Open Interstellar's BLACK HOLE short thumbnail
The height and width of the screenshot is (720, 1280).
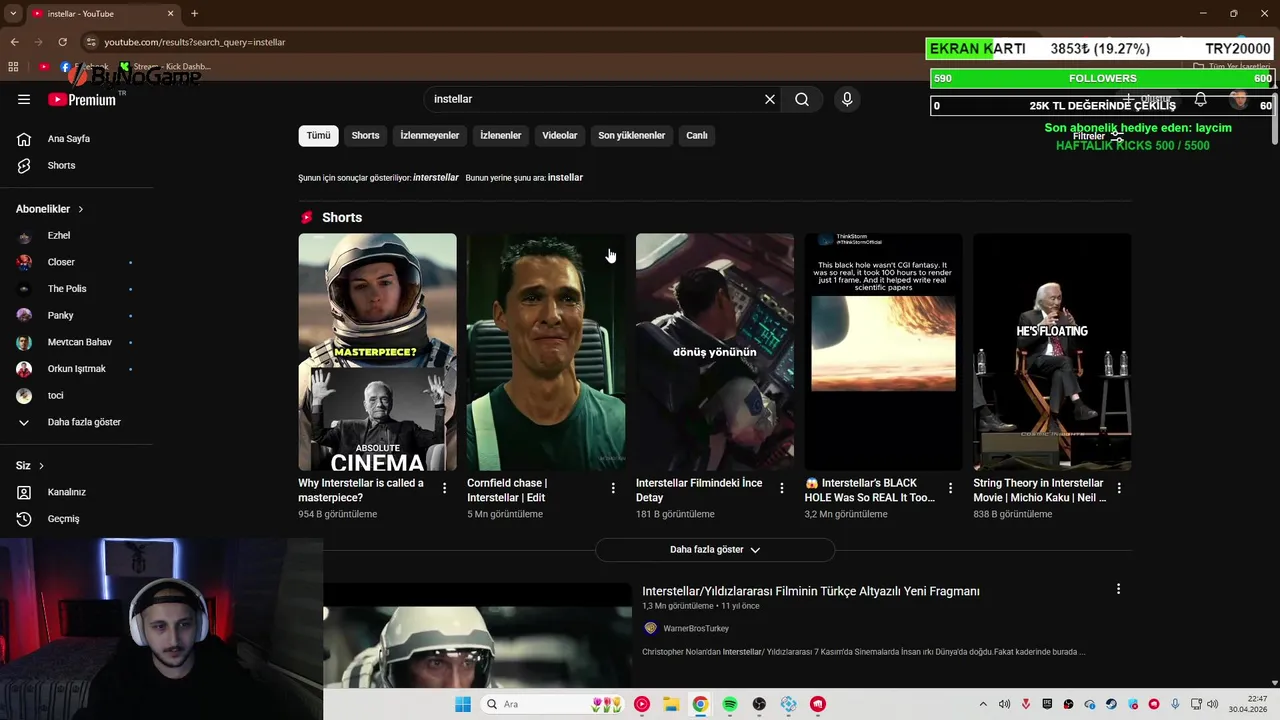(883, 352)
